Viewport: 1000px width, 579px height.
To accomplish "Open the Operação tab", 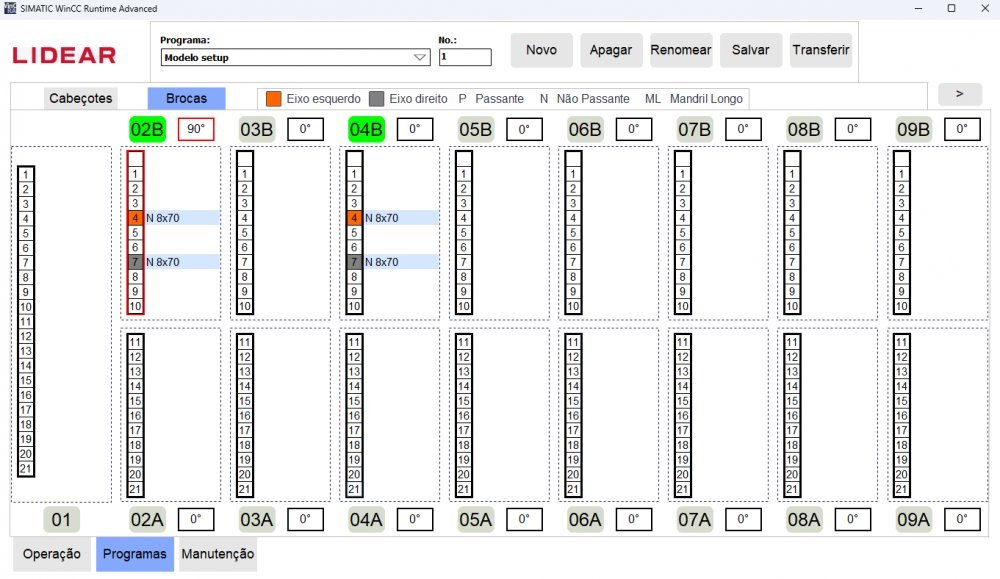I will 52,554.
